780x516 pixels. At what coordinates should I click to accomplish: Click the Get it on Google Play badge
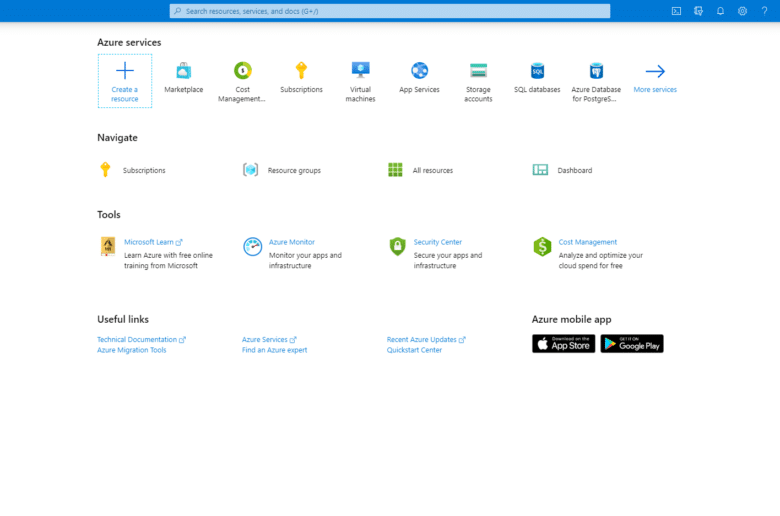point(632,343)
